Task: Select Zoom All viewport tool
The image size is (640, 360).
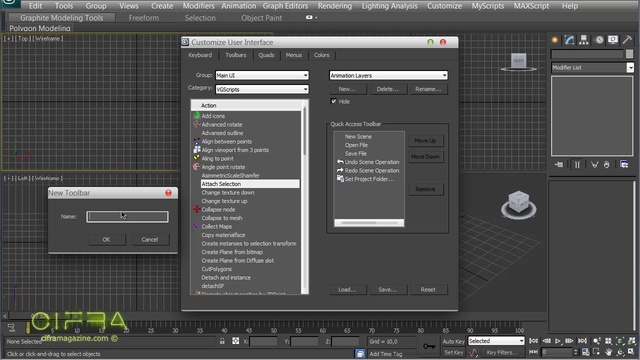Action: tap(609, 341)
